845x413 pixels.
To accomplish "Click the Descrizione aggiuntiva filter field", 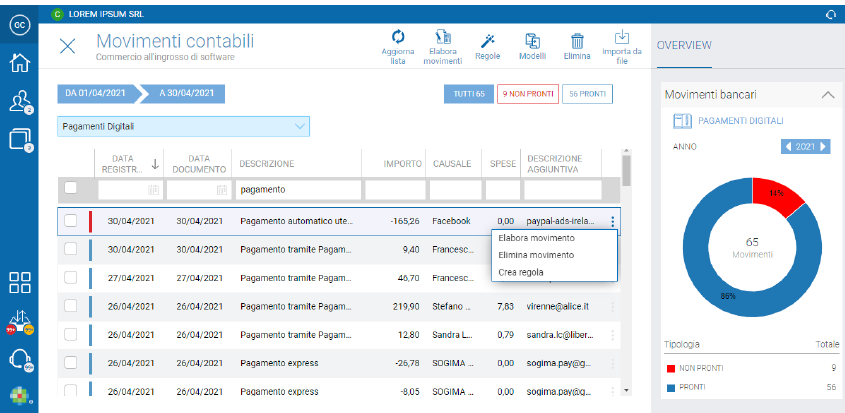I will click(x=563, y=190).
